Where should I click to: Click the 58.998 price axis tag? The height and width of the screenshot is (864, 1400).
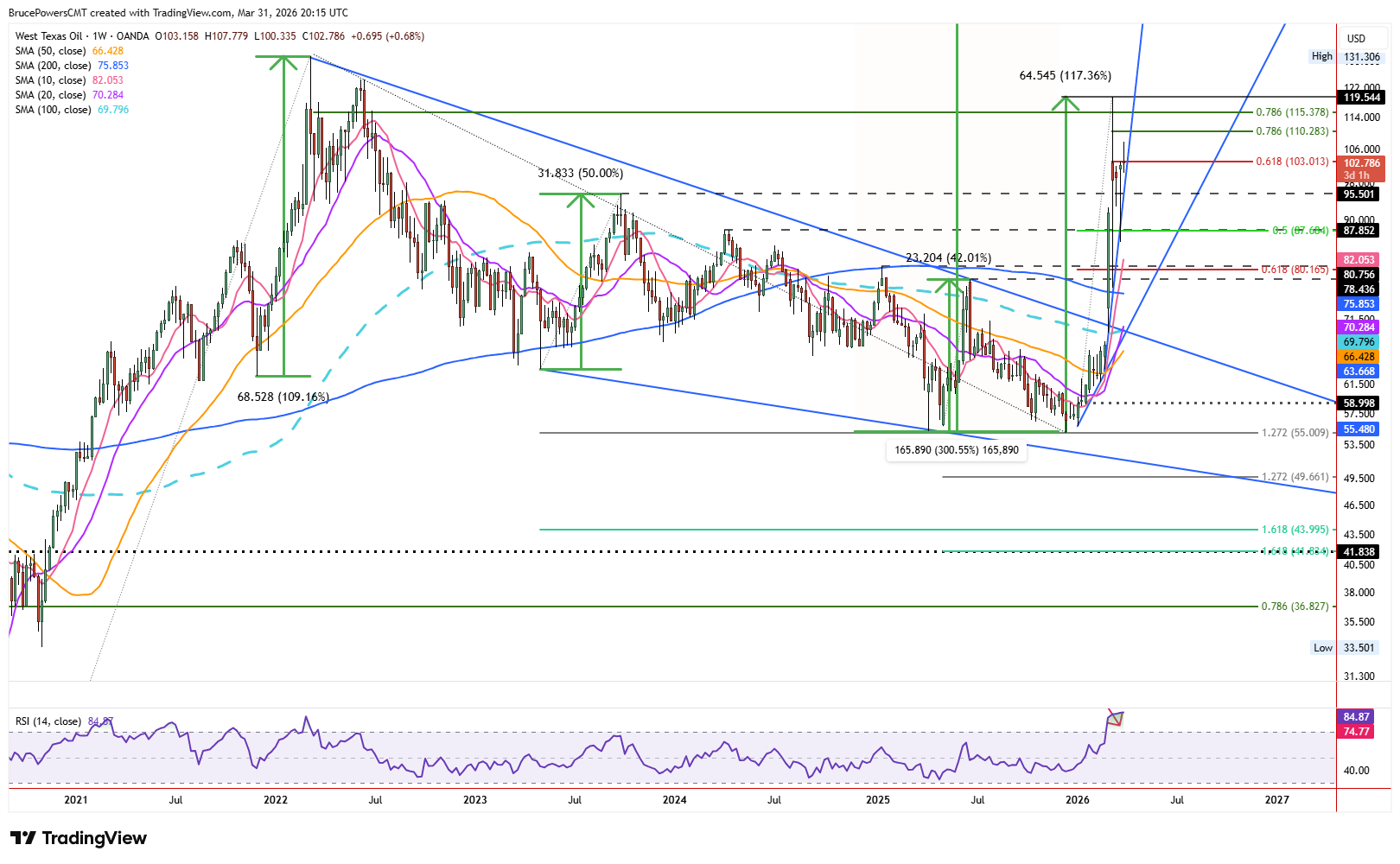[1359, 403]
